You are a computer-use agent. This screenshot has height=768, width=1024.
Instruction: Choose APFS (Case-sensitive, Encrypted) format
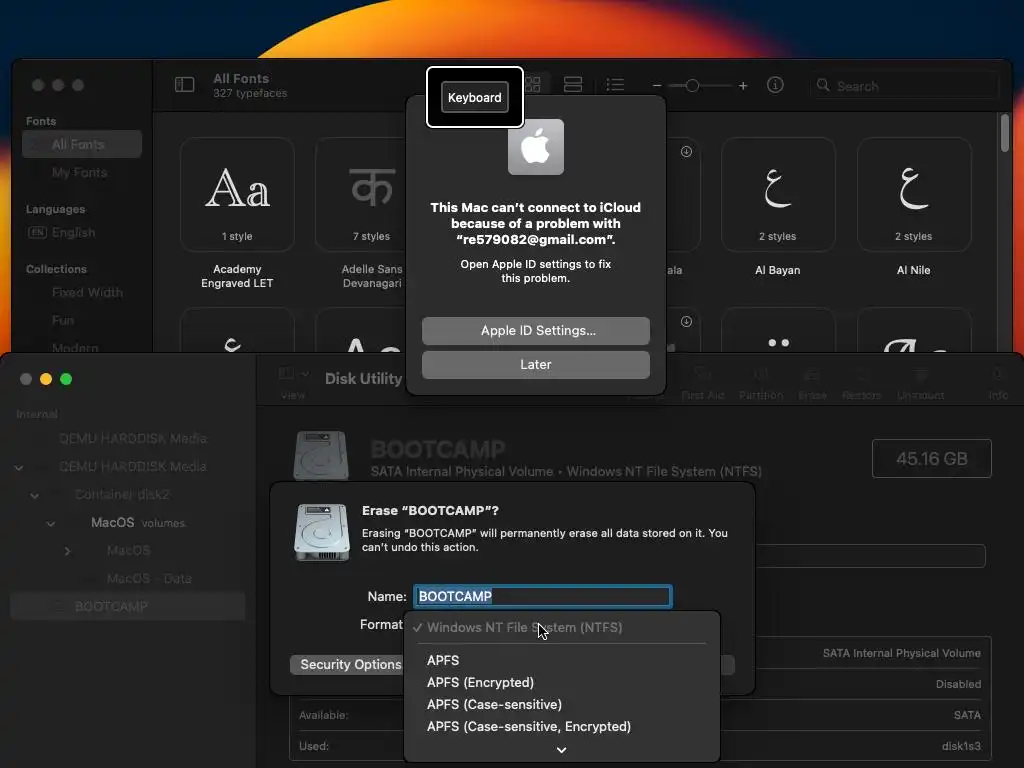point(562,727)
